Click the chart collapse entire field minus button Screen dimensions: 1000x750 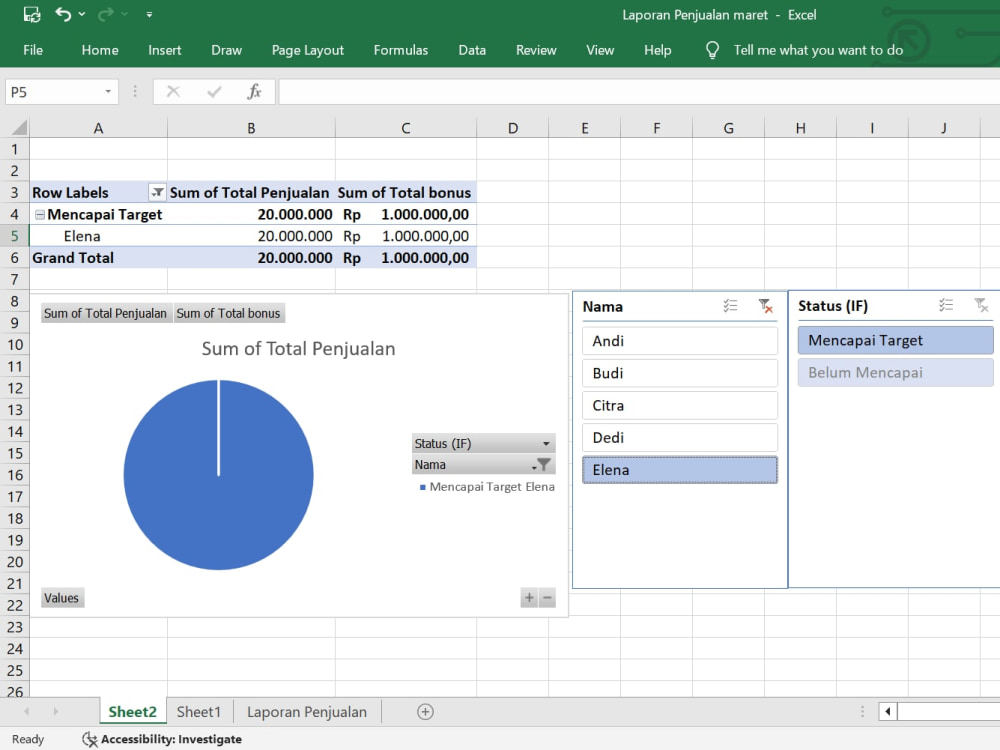pos(547,598)
